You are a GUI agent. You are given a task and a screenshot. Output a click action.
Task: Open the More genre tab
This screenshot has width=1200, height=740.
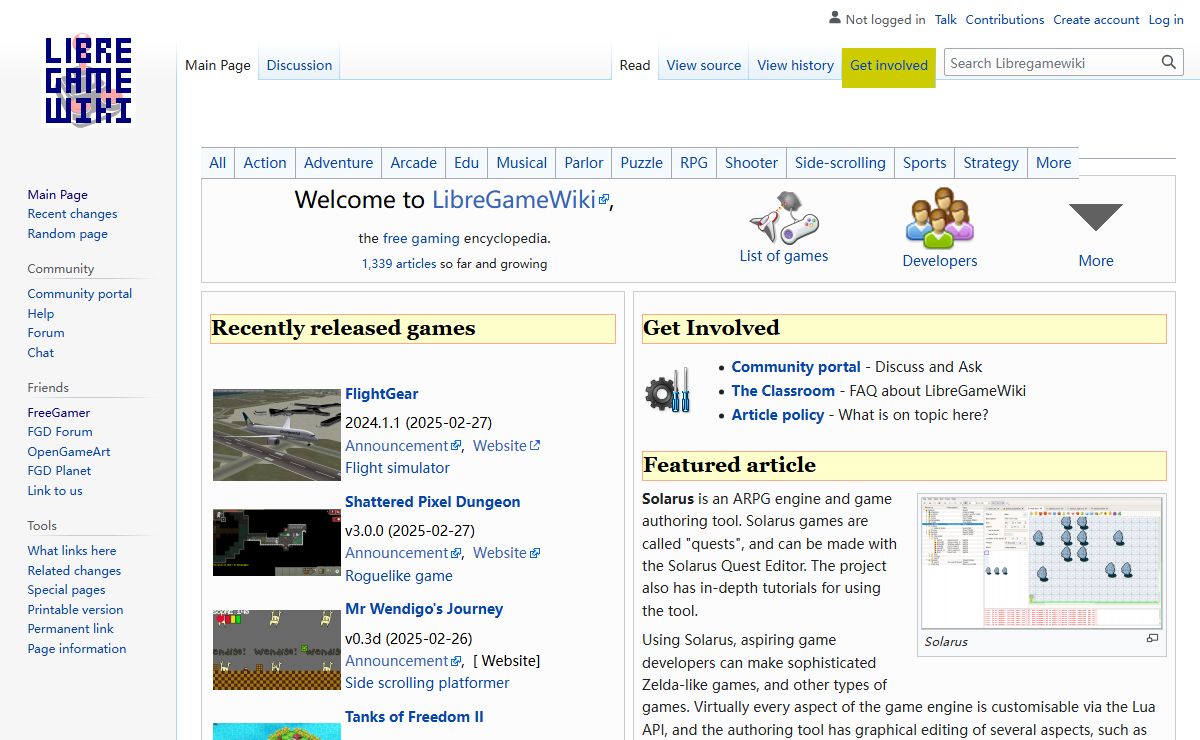coord(1053,163)
